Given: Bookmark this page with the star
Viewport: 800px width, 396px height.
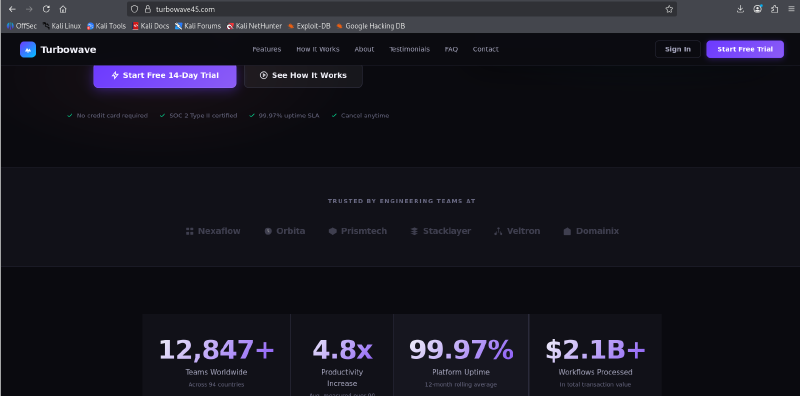Looking at the screenshot, I should pos(669,9).
